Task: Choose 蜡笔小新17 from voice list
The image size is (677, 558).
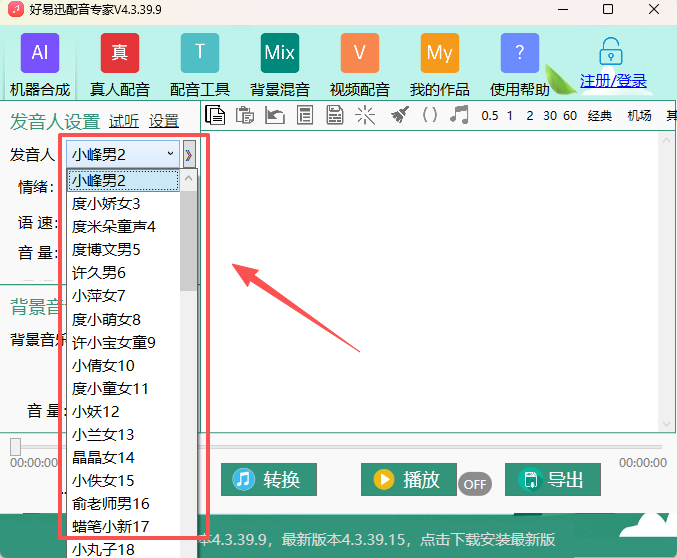Action: pyautogui.click(x=110, y=526)
